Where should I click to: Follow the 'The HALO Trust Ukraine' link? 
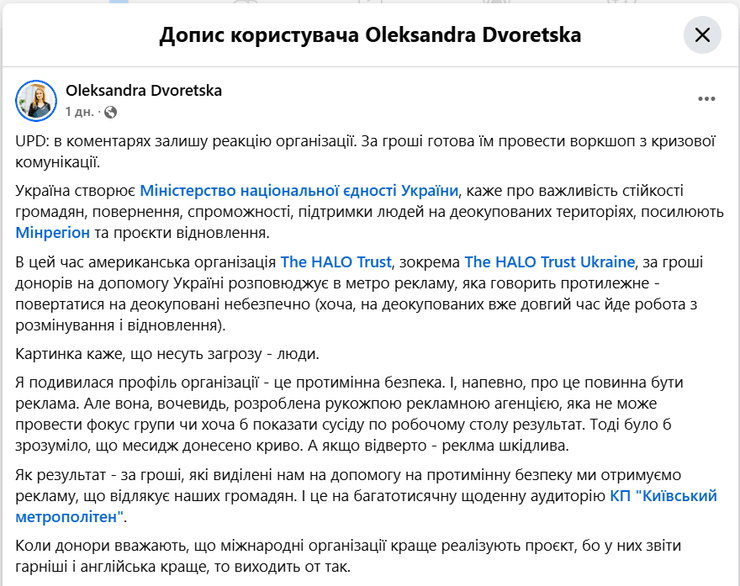(550, 262)
